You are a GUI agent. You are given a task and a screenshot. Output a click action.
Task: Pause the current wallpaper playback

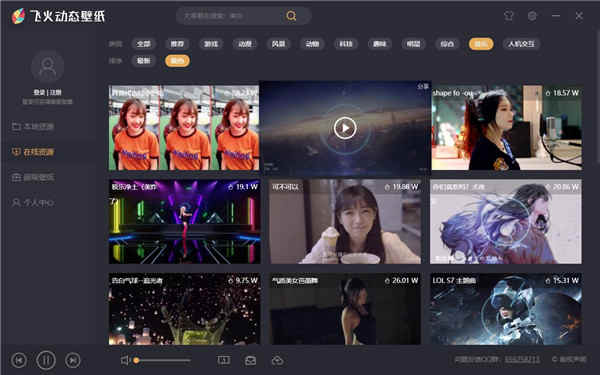(x=46, y=360)
